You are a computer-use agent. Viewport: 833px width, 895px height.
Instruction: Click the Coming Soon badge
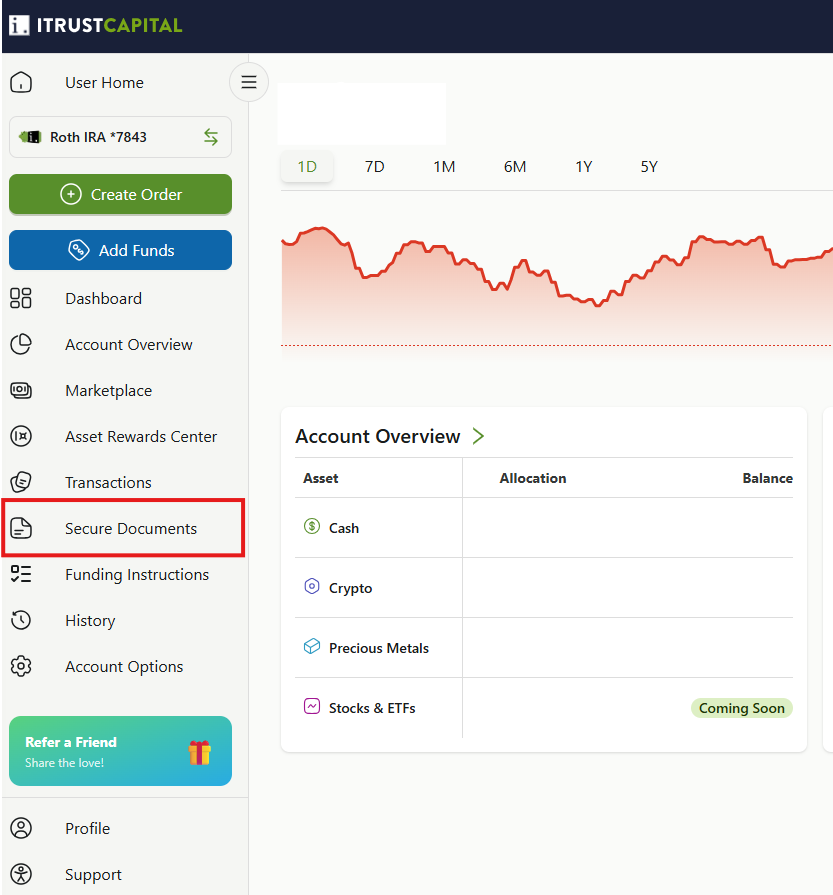click(742, 708)
